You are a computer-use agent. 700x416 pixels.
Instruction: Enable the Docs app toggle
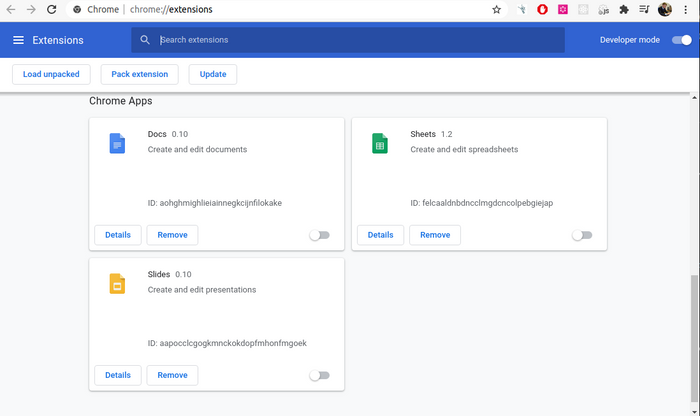point(320,235)
